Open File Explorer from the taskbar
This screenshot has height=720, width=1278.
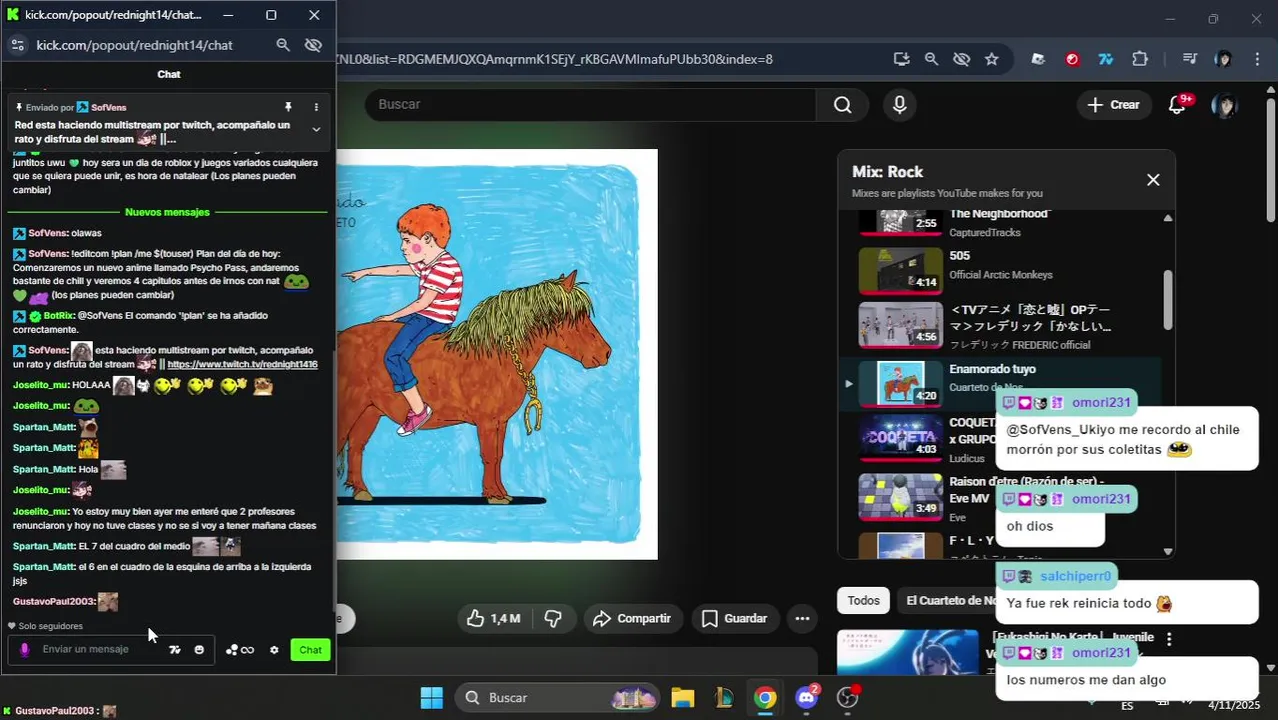[682, 698]
